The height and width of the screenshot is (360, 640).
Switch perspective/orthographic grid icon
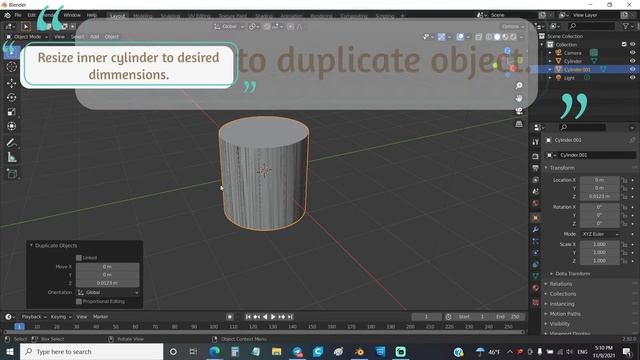tap(519, 123)
